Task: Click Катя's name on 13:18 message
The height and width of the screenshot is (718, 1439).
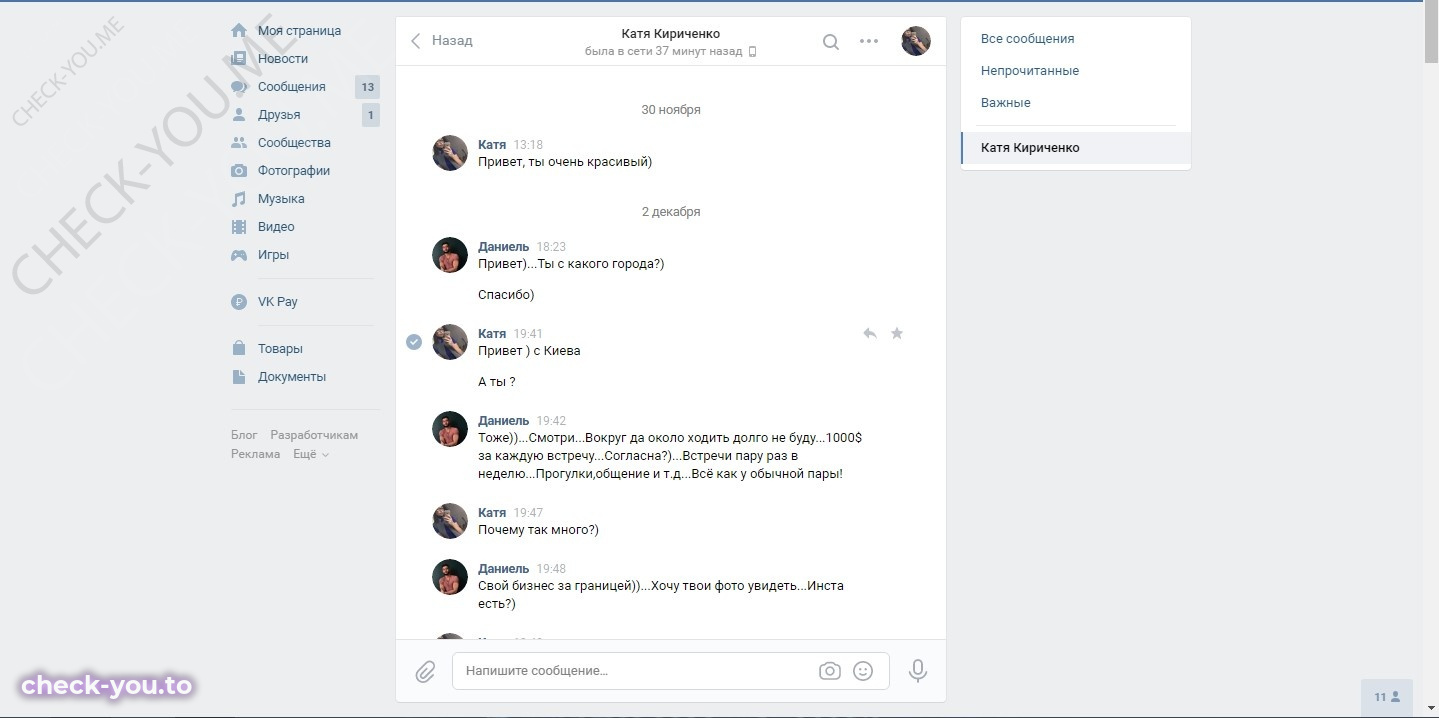Action: [492, 145]
